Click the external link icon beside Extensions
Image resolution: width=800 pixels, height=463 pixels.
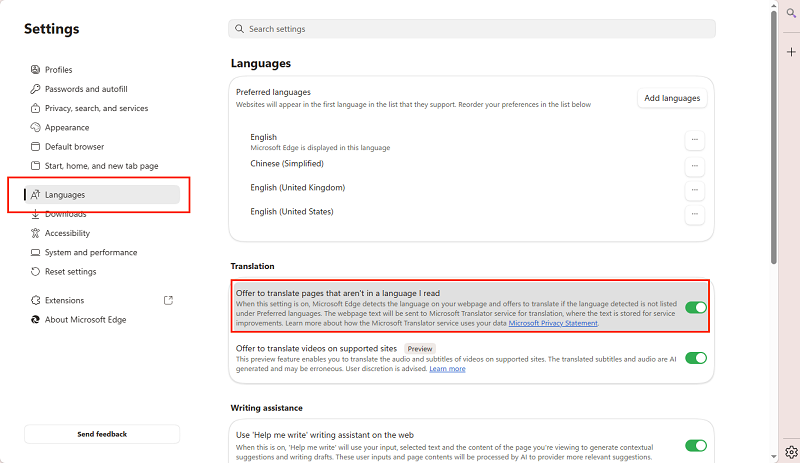(x=168, y=300)
